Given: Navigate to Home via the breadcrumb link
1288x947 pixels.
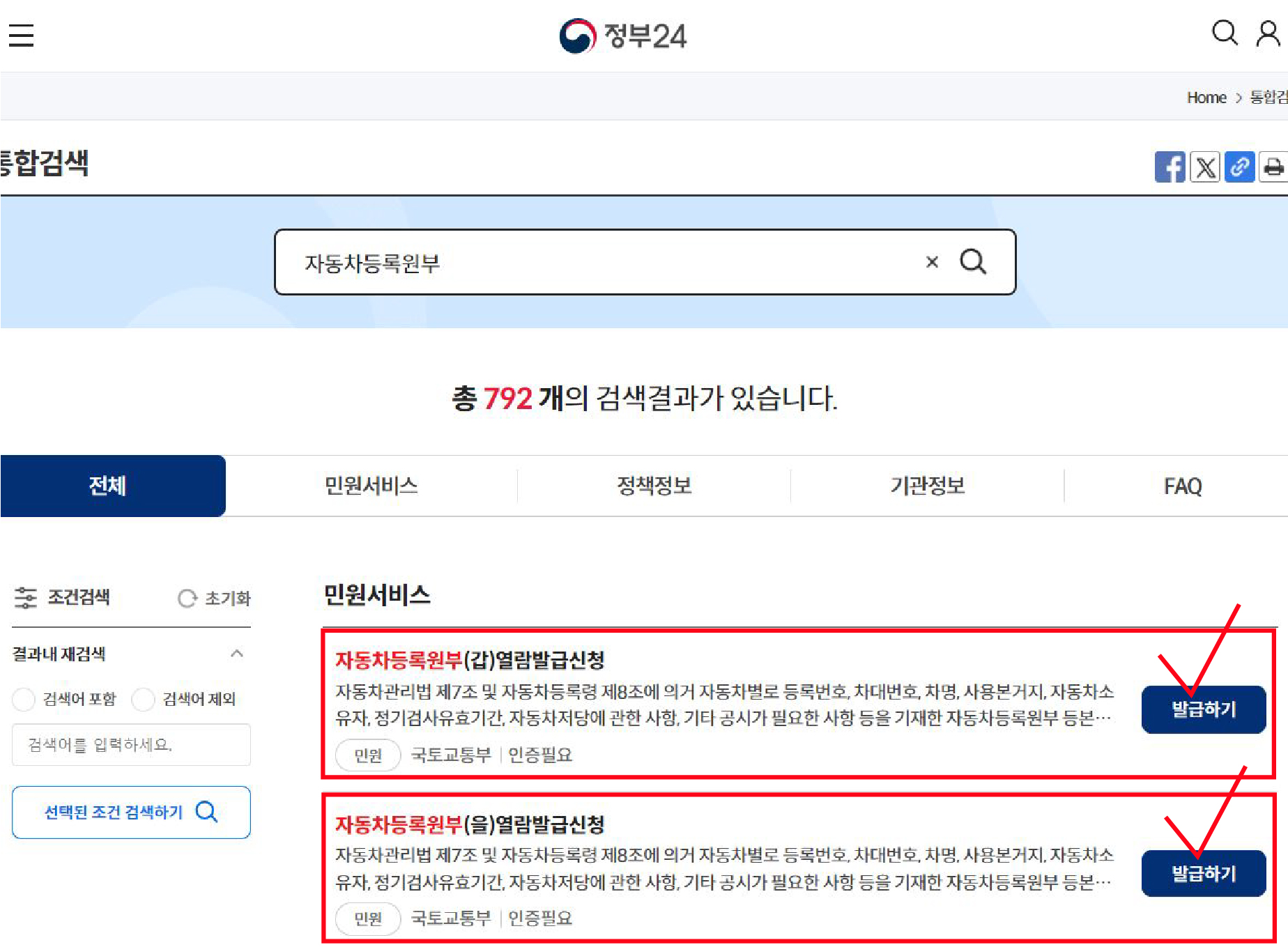Looking at the screenshot, I should tap(1206, 97).
